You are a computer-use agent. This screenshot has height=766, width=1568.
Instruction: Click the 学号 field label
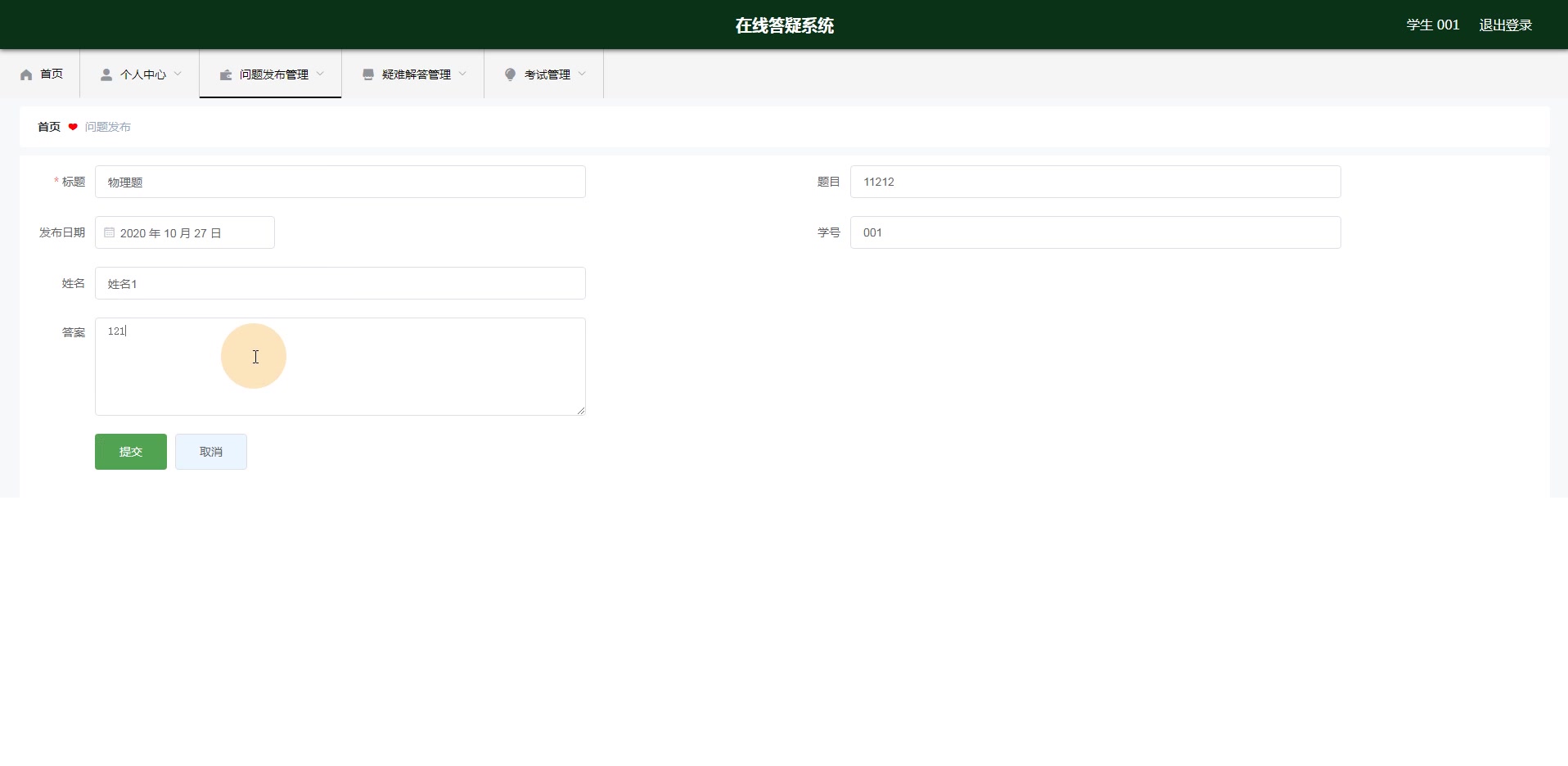coord(829,232)
